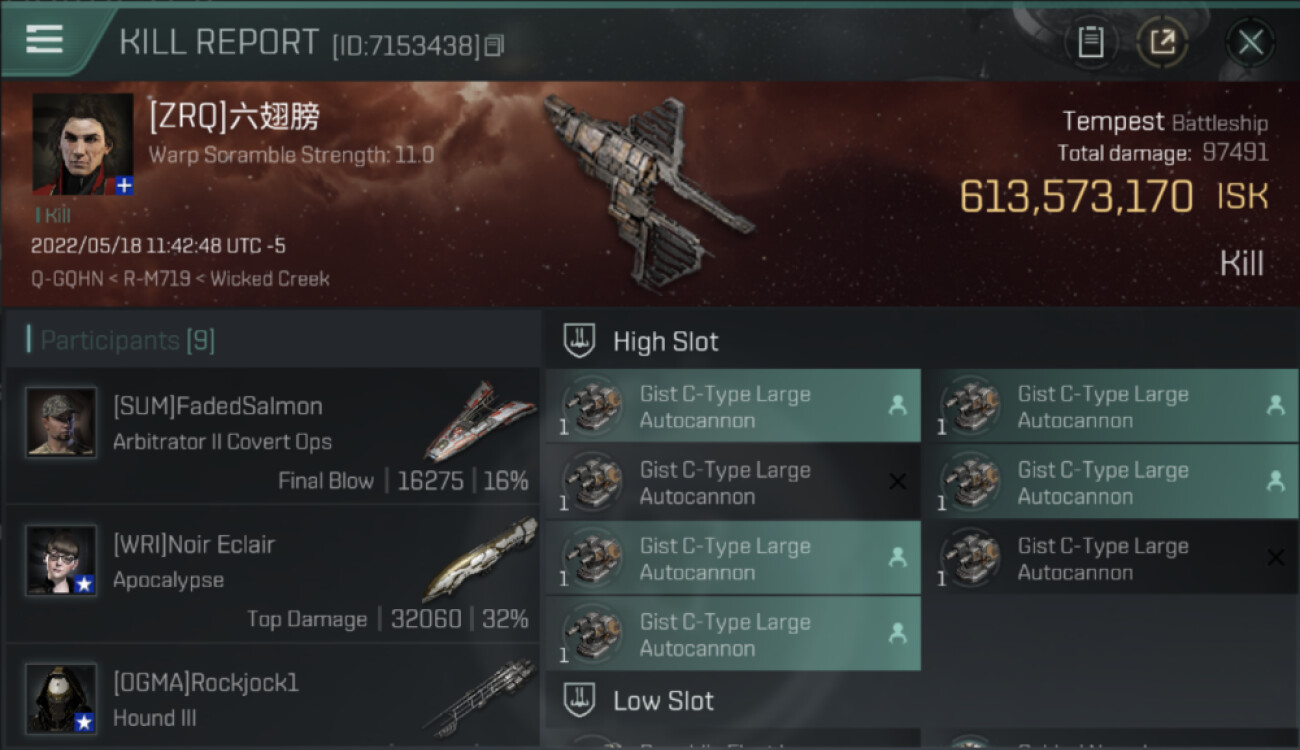View FadedSalmon's pilot portrait
This screenshot has height=750, width=1300.
point(61,423)
